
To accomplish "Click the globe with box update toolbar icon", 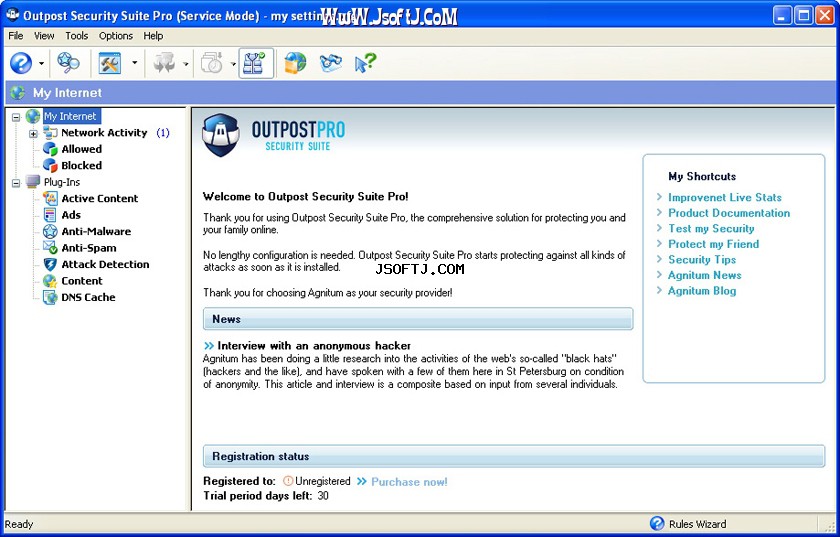I will [295, 63].
